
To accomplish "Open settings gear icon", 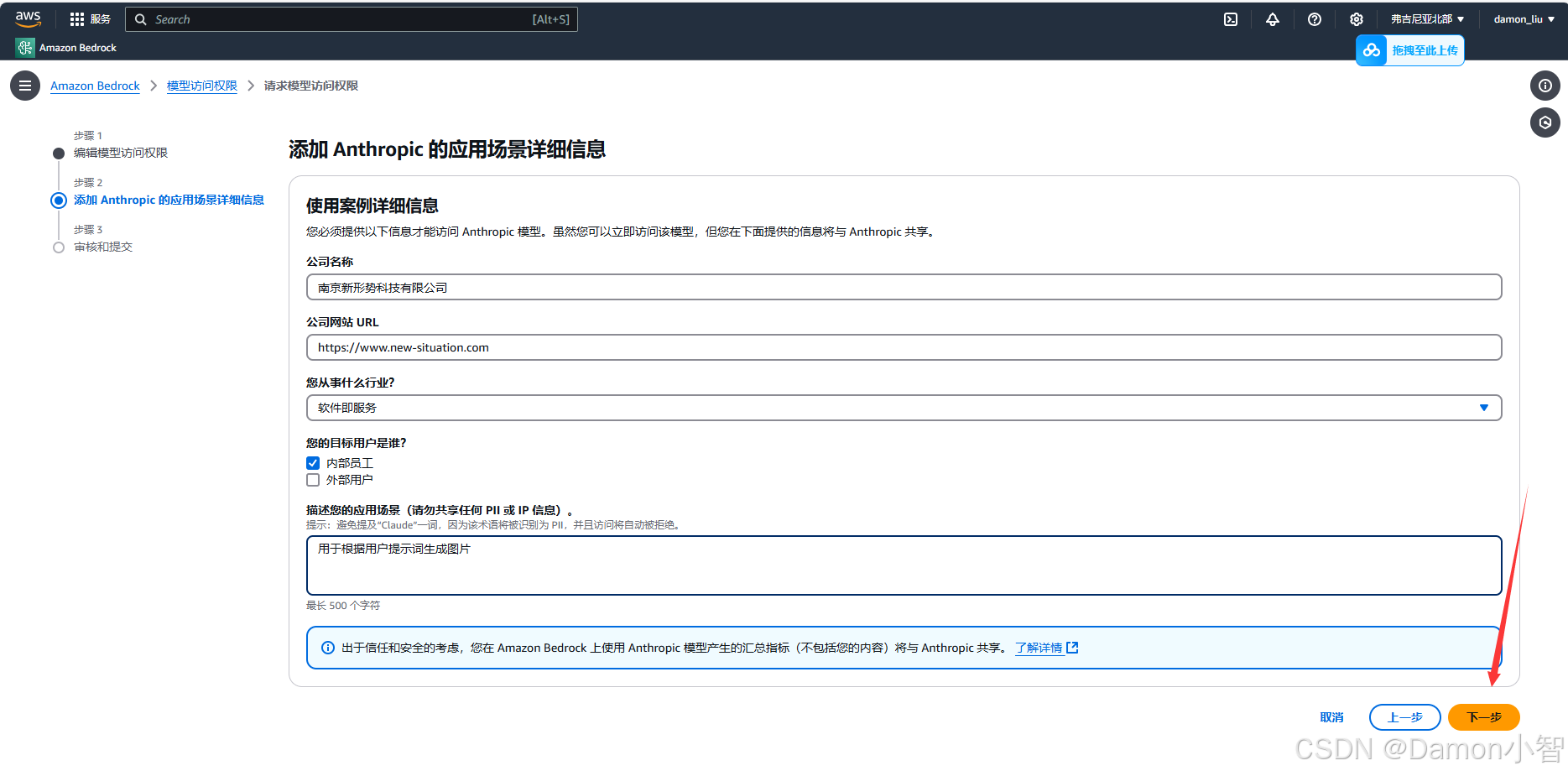I will pyautogui.click(x=1357, y=19).
